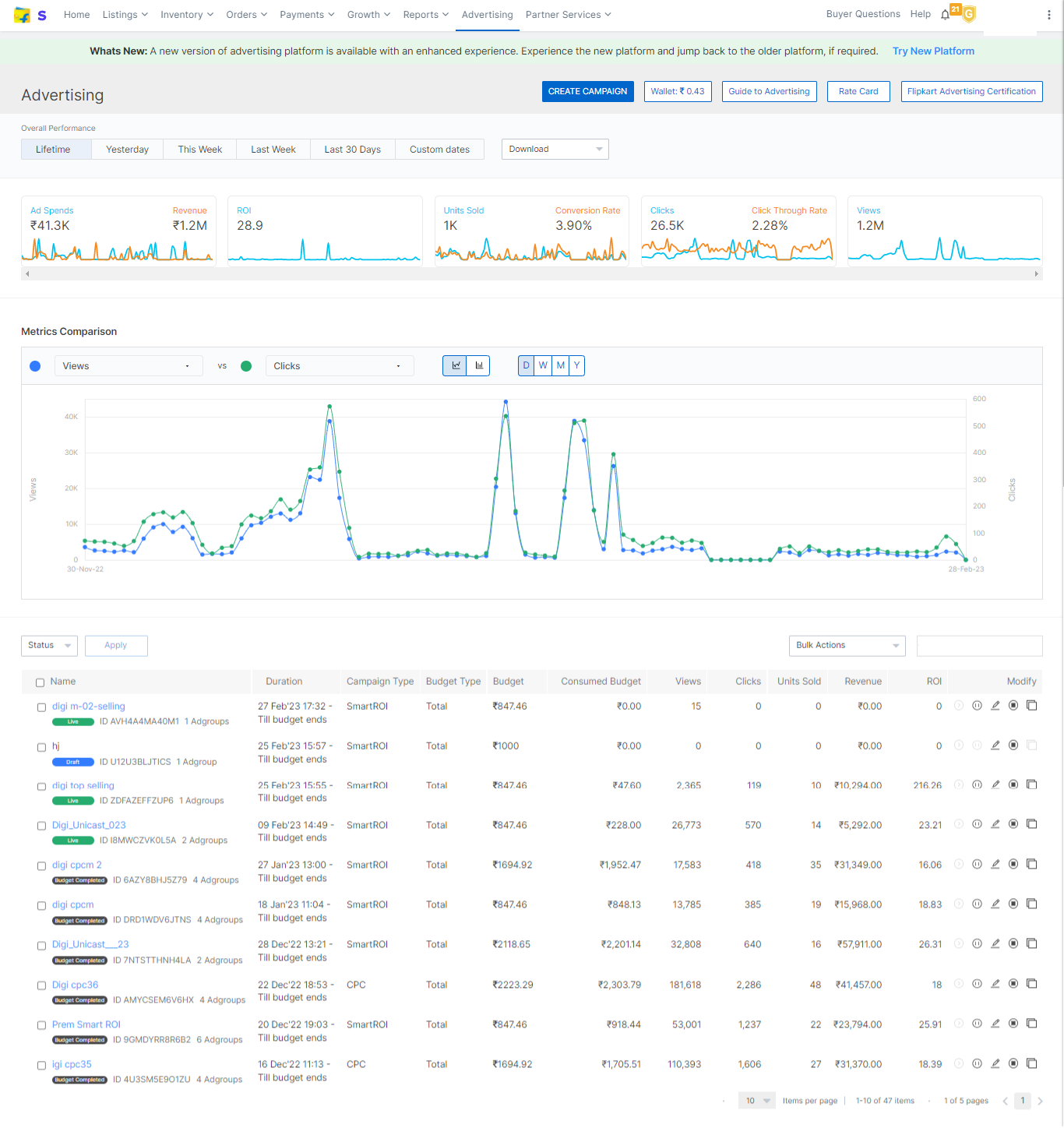Screen dimensions: 1064x1128
Task: Stop the digi m-02-selling campaign
Action: pos(1013,706)
